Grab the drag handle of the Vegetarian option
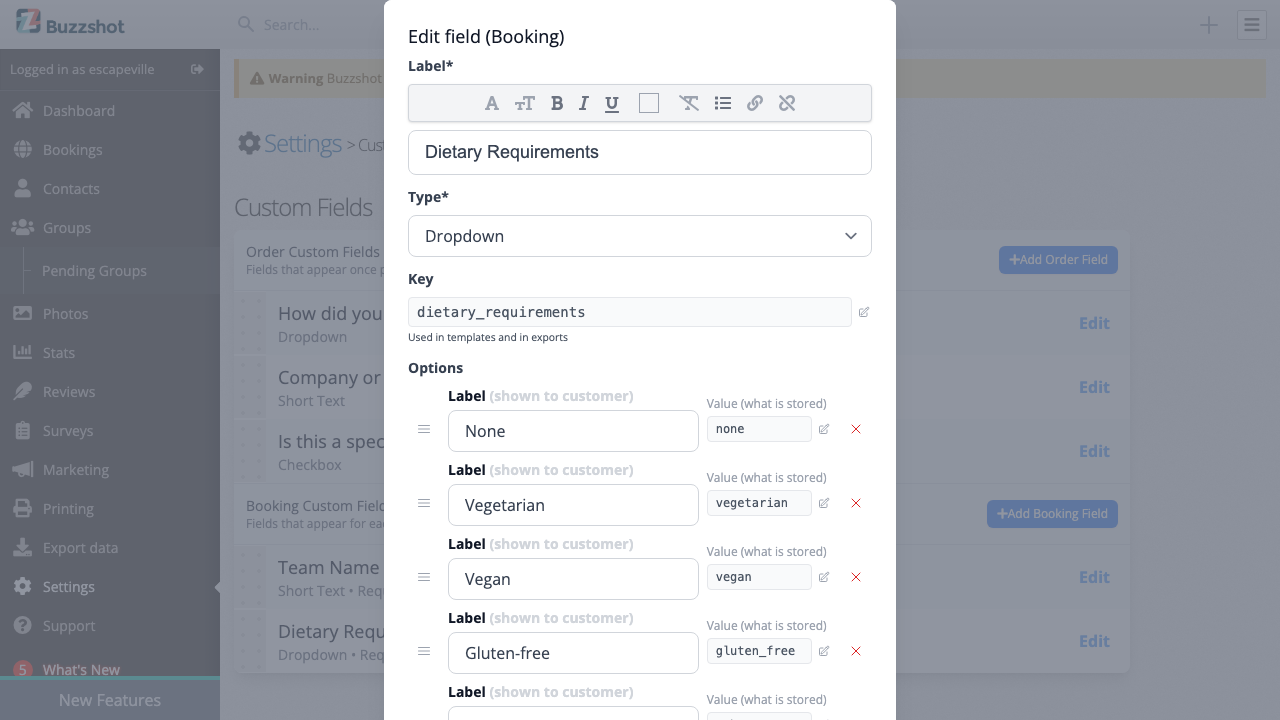This screenshot has width=1280, height=720. coord(424,503)
